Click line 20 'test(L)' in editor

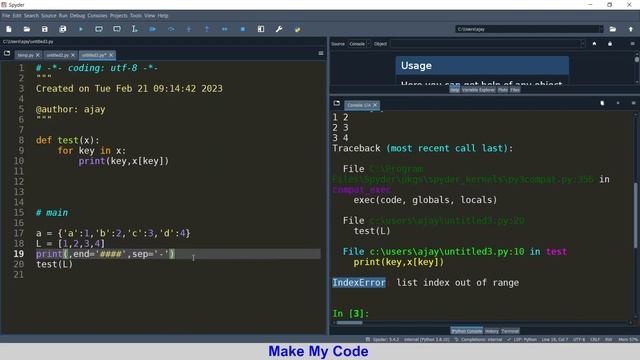click(55, 264)
